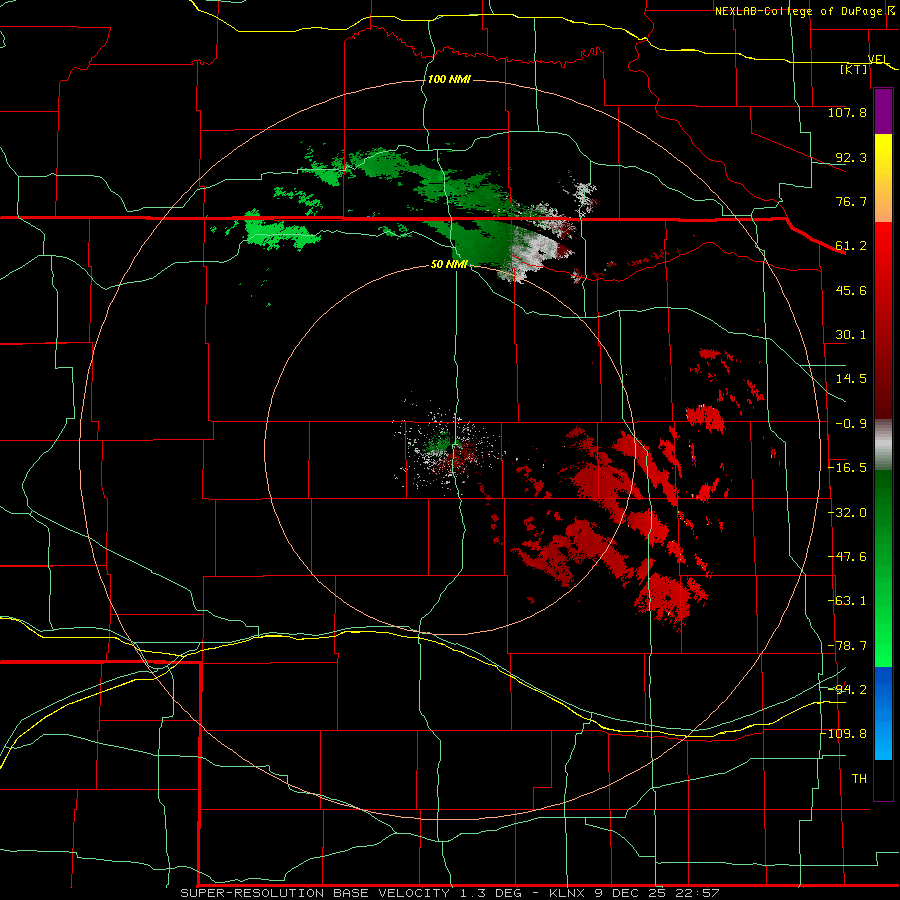Click the 100 NMI range ring label
900x900 pixels.
pos(449,79)
